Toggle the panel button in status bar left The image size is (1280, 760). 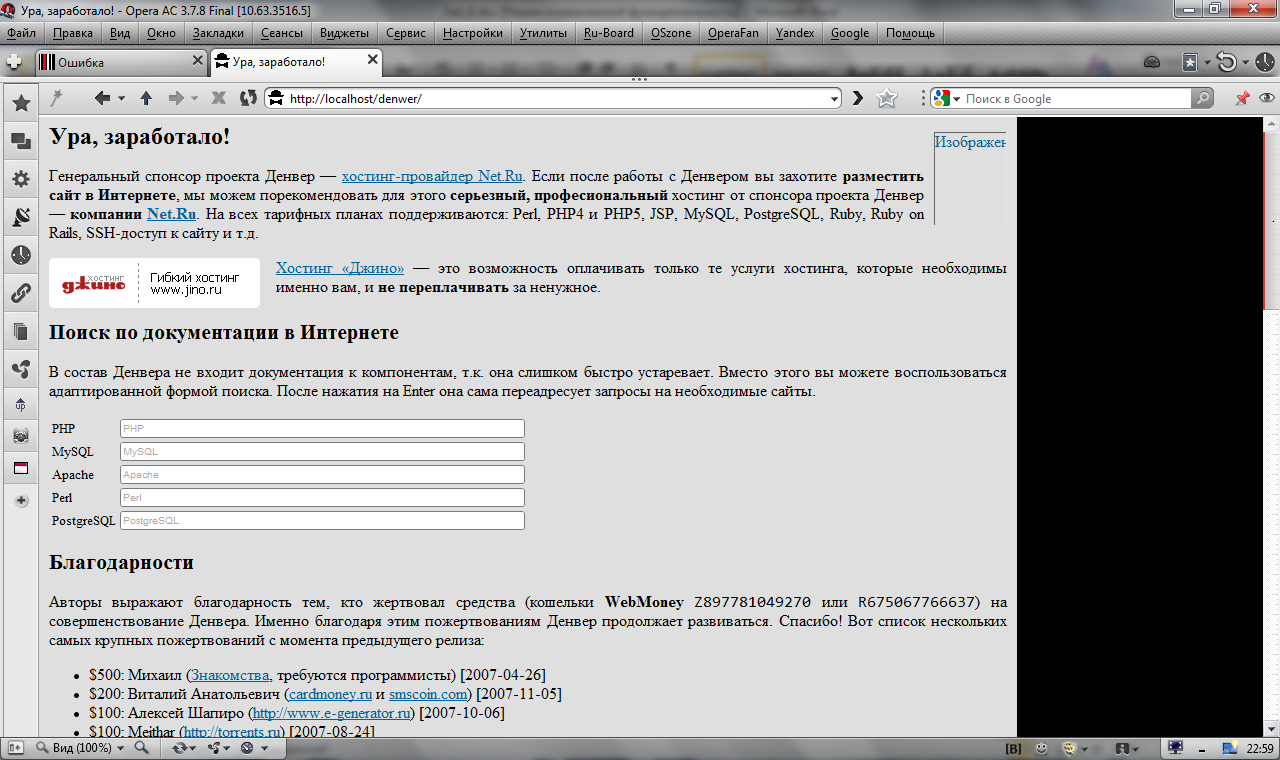[x=15, y=748]
